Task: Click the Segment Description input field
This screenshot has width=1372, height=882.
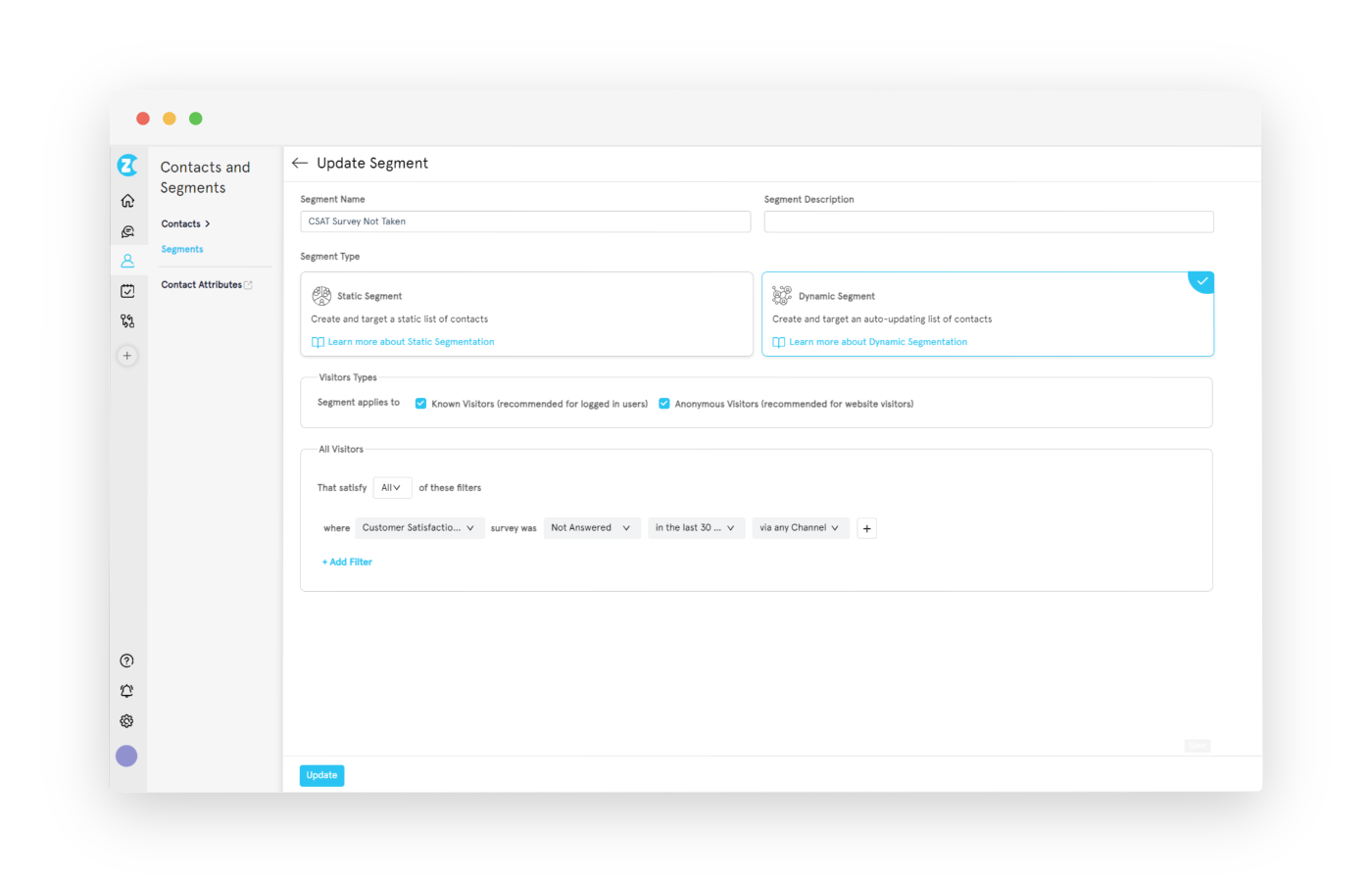Action: pos(989,221)
